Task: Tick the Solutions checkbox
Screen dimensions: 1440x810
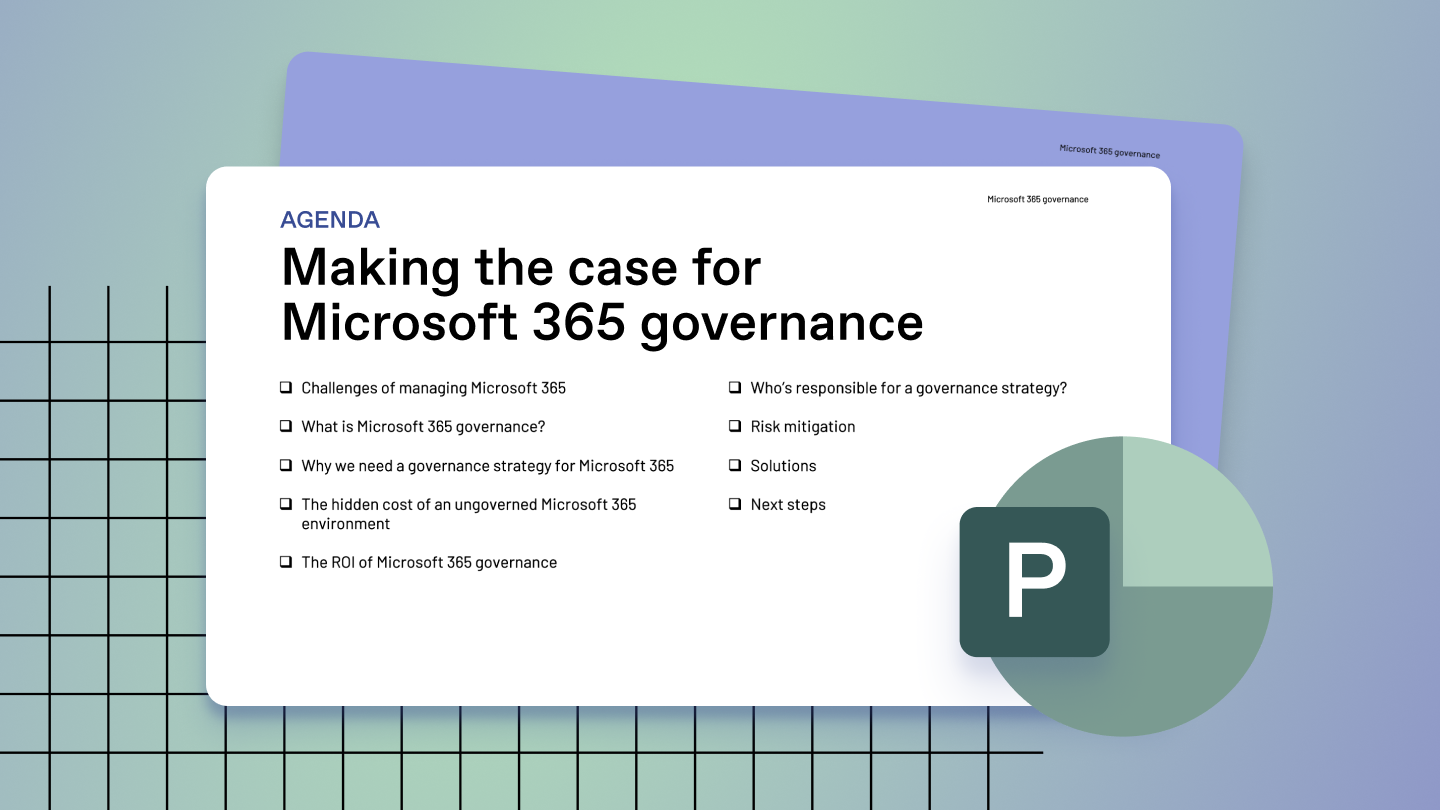Action: (734, 465)
